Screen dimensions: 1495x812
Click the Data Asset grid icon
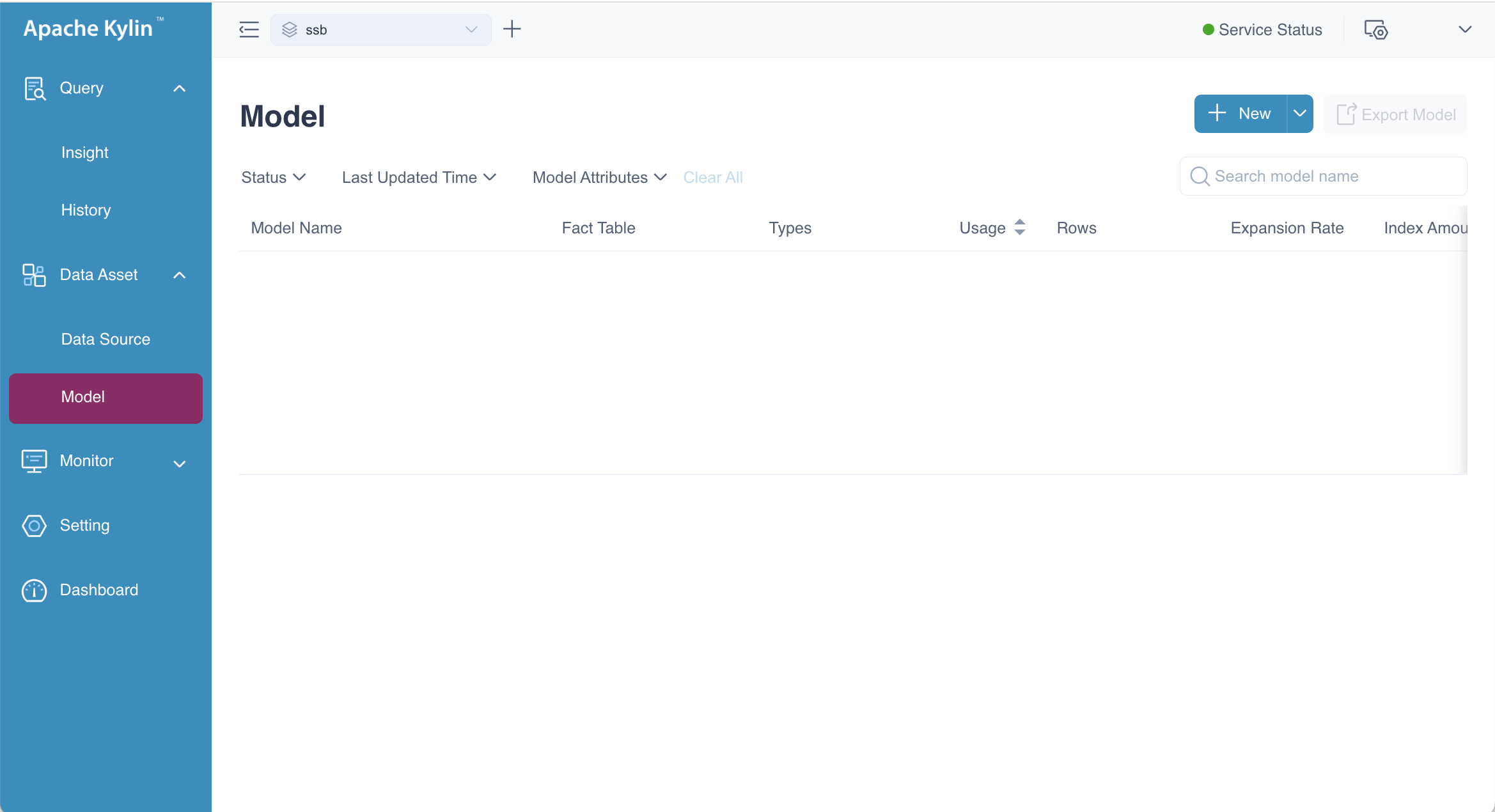pyautogui.click(x=34, y=275)
